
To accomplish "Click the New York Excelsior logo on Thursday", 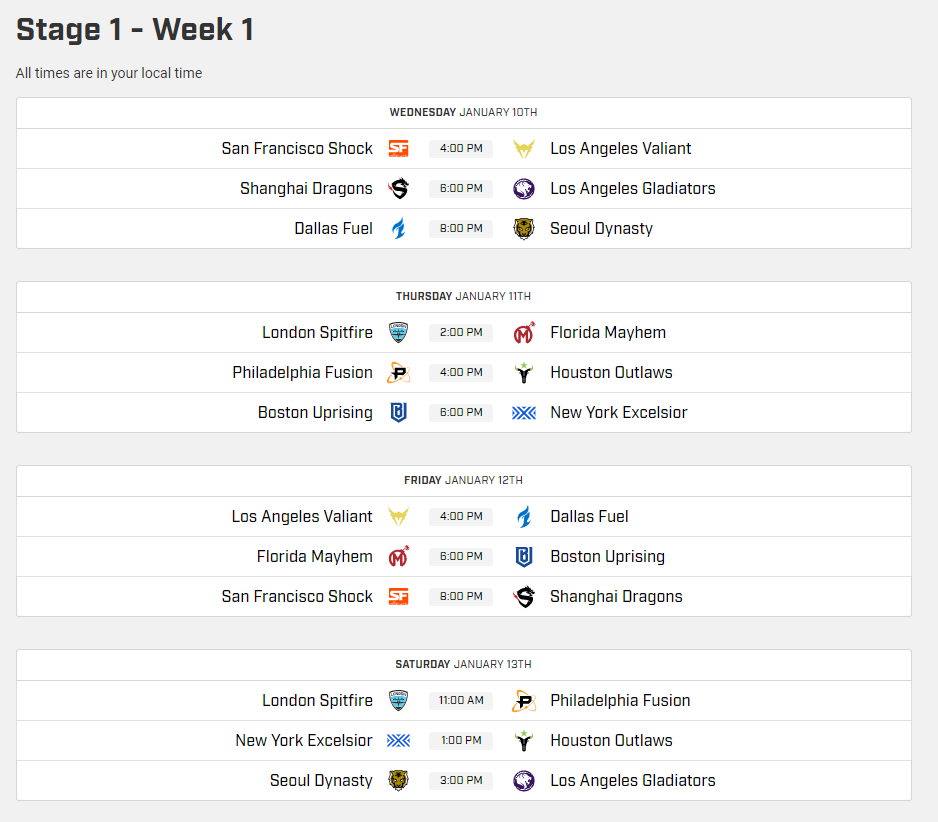I will (x=524, y=413).
